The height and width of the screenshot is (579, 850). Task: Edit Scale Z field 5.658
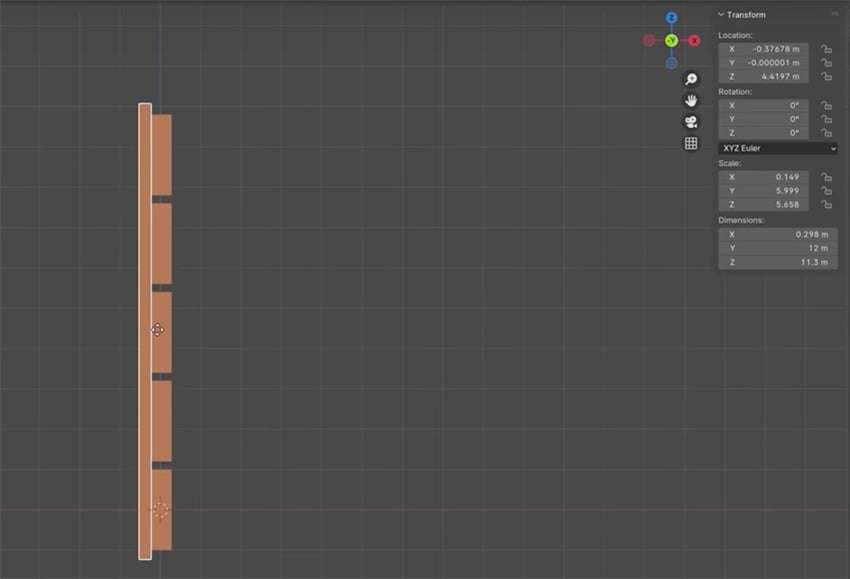pyautogui.click(x=764, y=204)
